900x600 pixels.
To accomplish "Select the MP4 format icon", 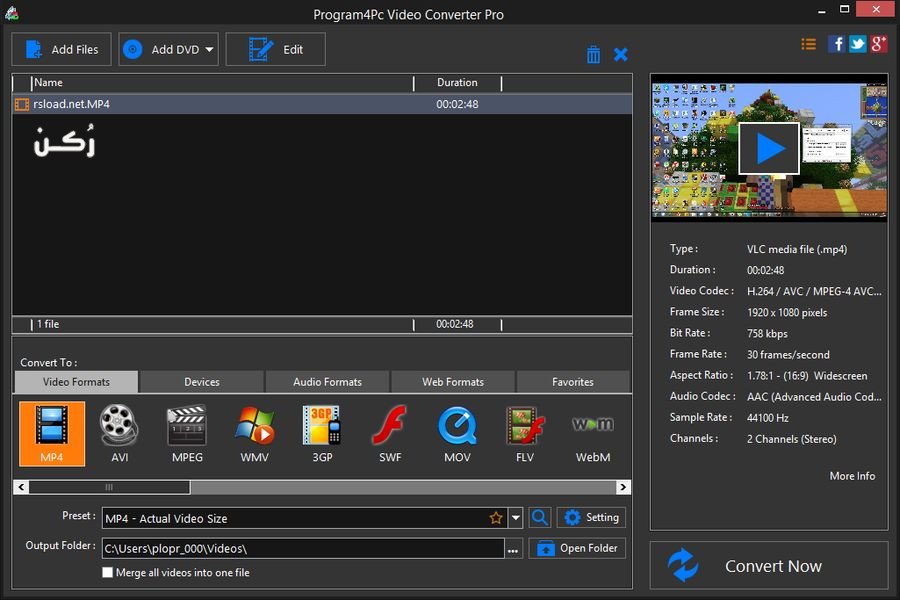I will [x=52, y=433].
